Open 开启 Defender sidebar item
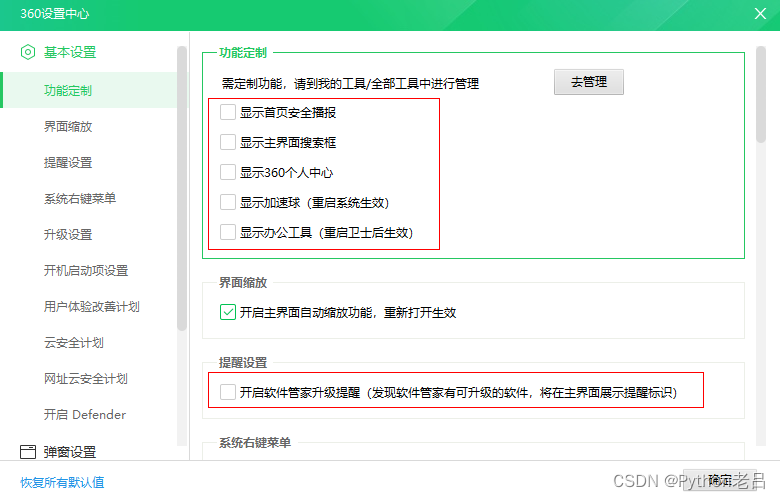This screenshot has height=500, width=780. 85,414
